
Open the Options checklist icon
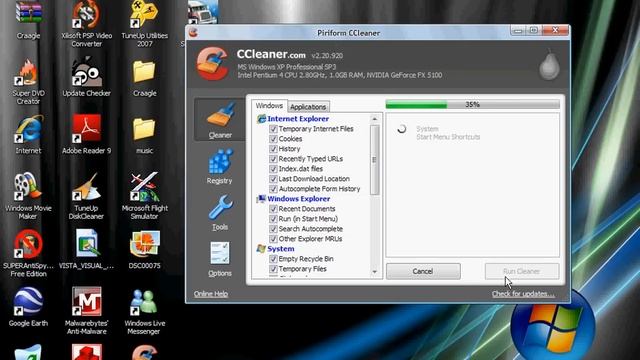pos(220,253)
